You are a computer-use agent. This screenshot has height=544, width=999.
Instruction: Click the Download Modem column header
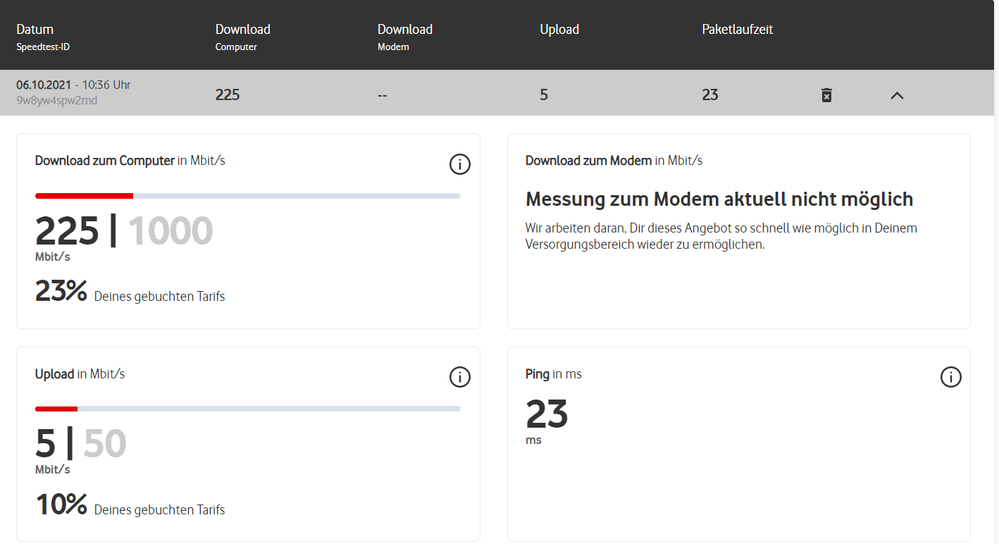coord(405,30)
